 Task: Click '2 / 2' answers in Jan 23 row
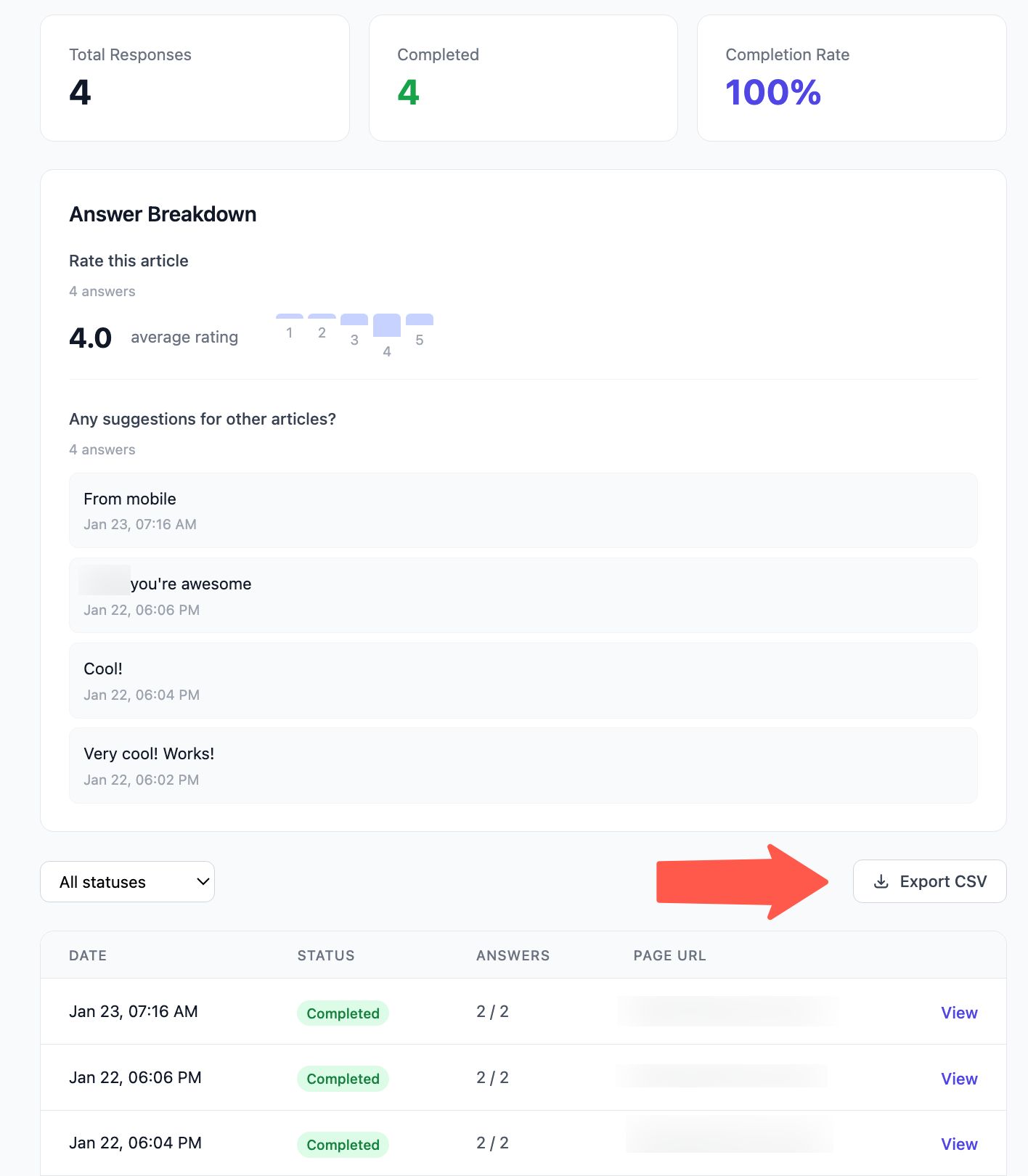pyautogui.click(x=492, y=1011)
